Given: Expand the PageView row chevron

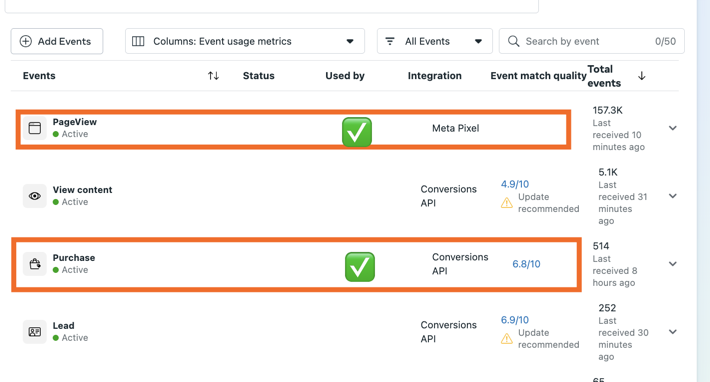Looking at the screenshot, I should tap(673, 128).
